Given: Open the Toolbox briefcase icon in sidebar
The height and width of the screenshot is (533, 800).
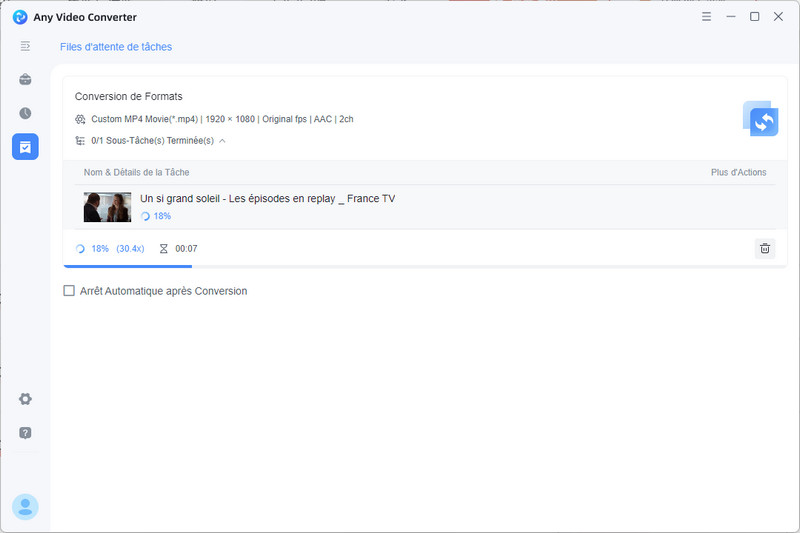Looking at the screenshot, I should (25, 80).
